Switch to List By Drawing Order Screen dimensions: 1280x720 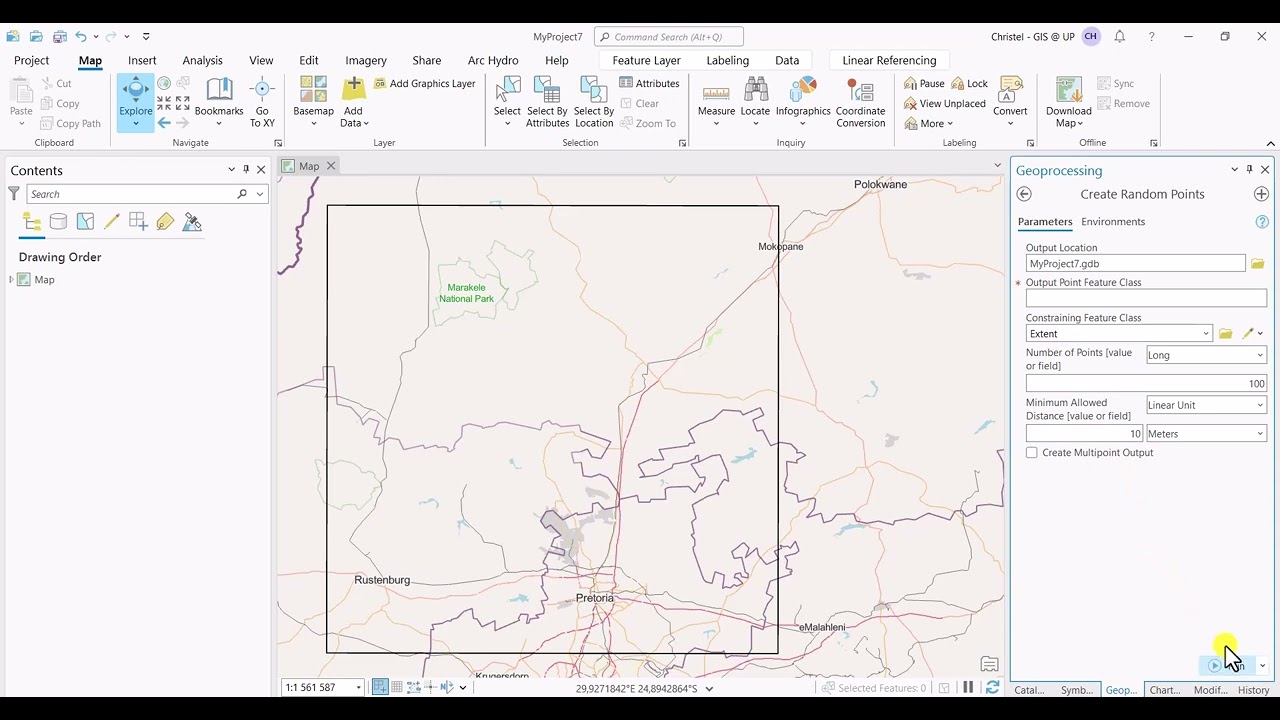coord(32,222)
